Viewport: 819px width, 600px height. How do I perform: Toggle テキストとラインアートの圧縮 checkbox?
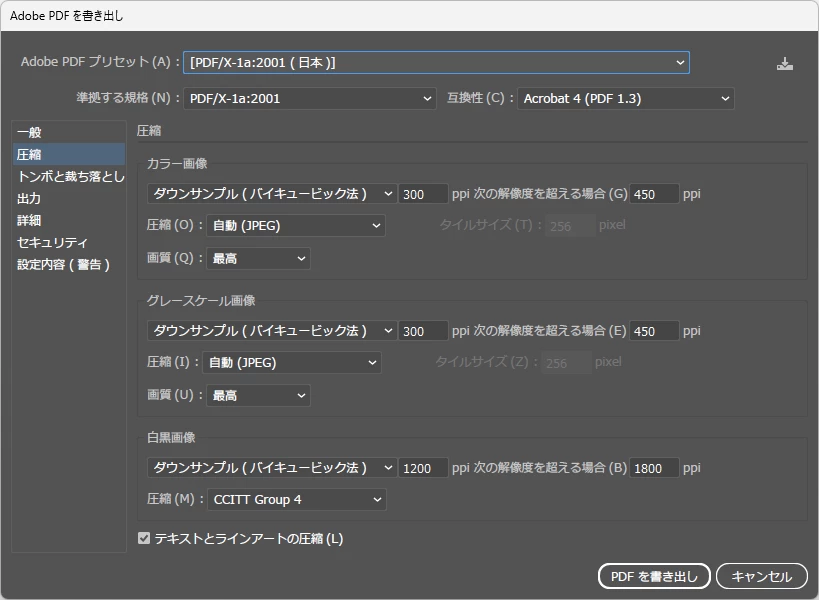coord(144,538)
